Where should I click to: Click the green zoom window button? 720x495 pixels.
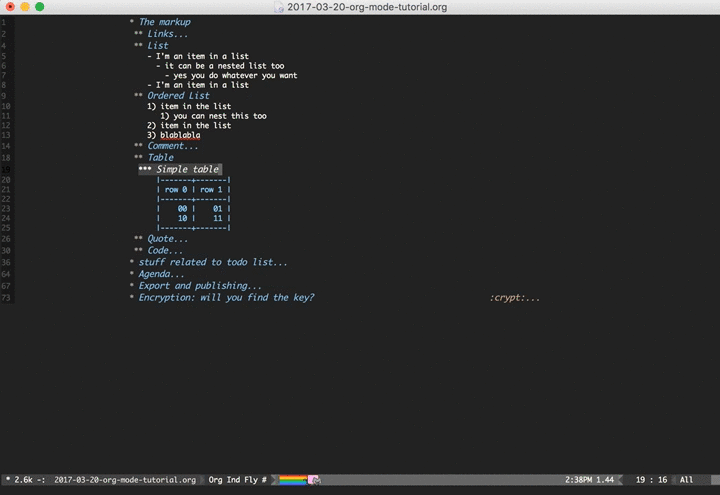click(40, 6)
